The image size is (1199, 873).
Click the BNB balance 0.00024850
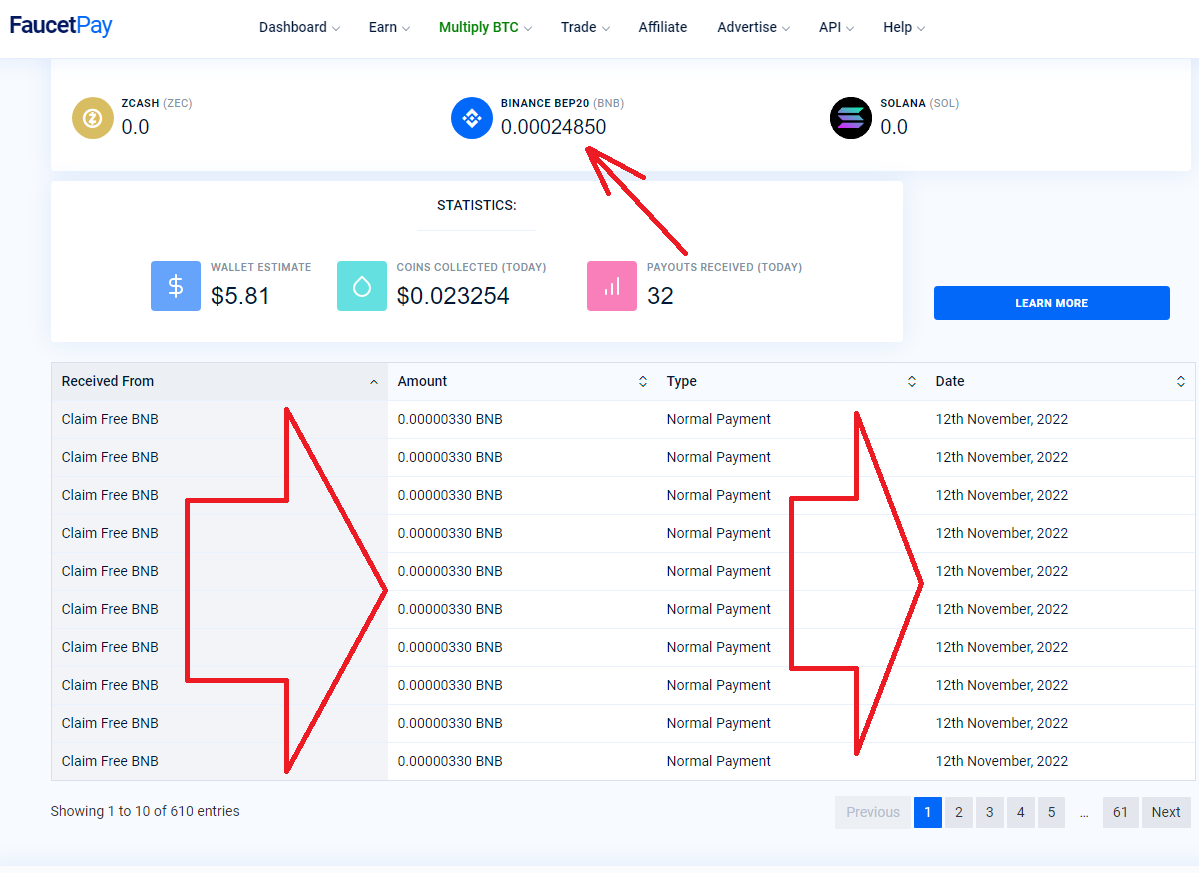[554, 127]
